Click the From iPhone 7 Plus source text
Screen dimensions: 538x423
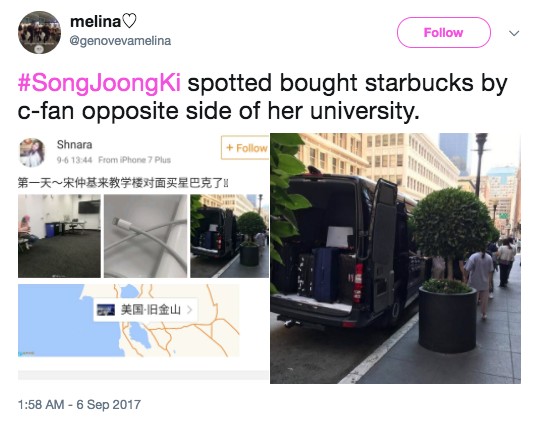click(x=134, y=160)
